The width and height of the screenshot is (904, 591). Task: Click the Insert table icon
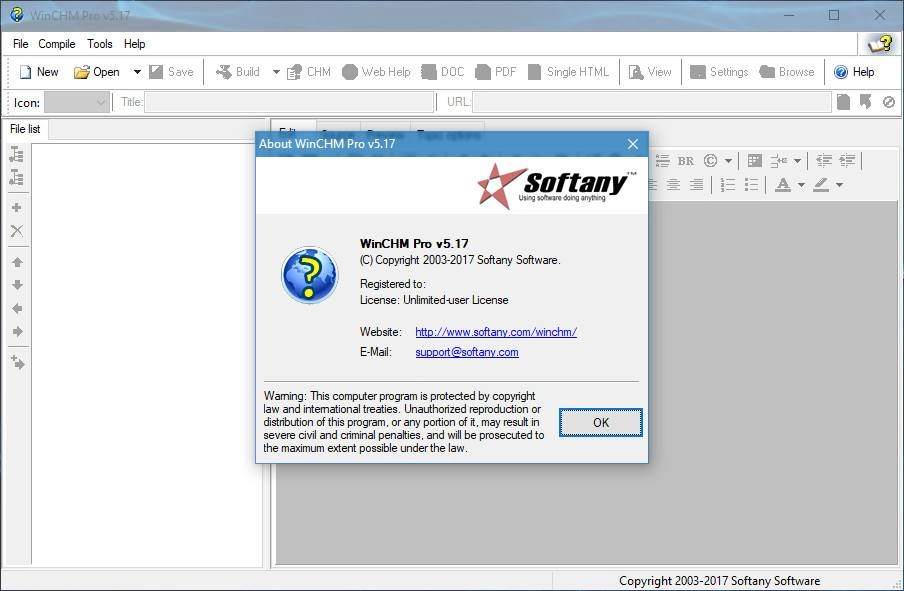coord(755,161)
